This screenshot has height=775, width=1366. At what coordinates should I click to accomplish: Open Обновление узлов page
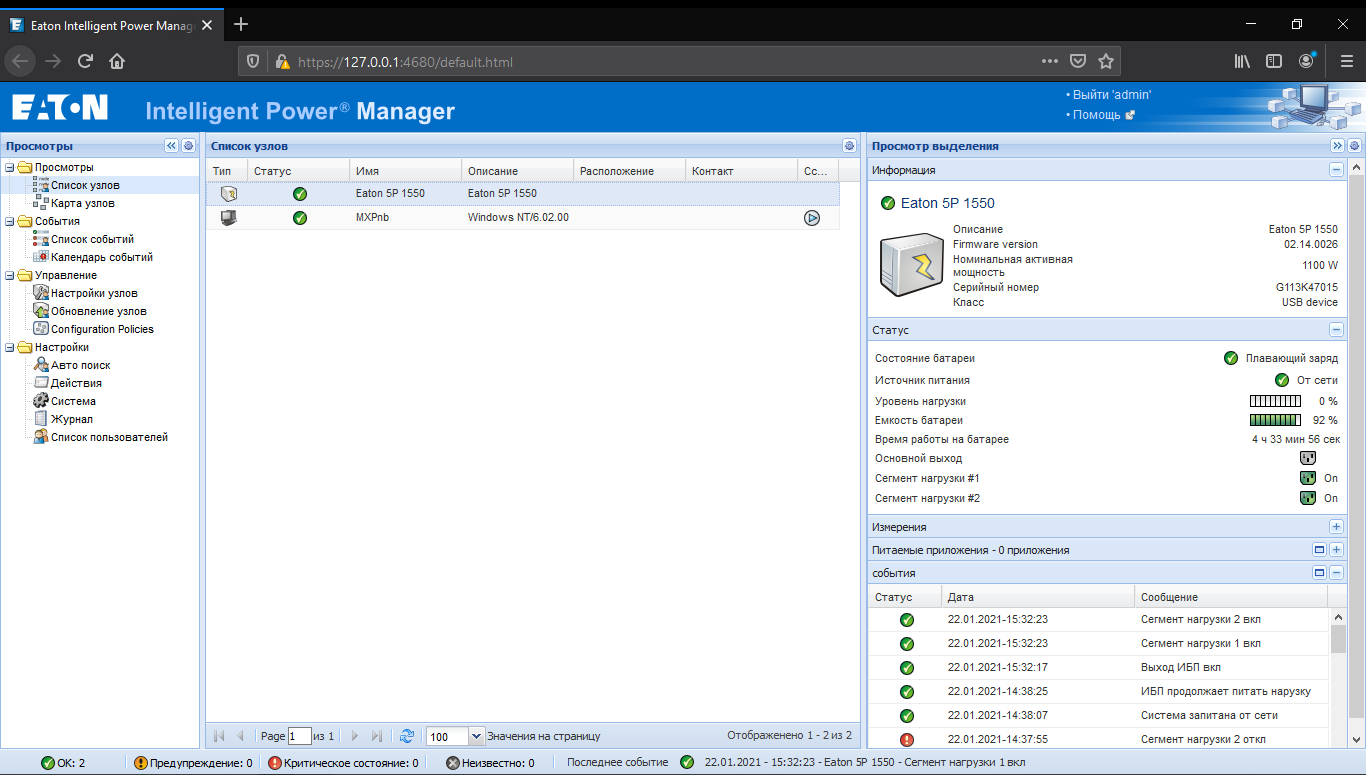[x=99, y=311]
